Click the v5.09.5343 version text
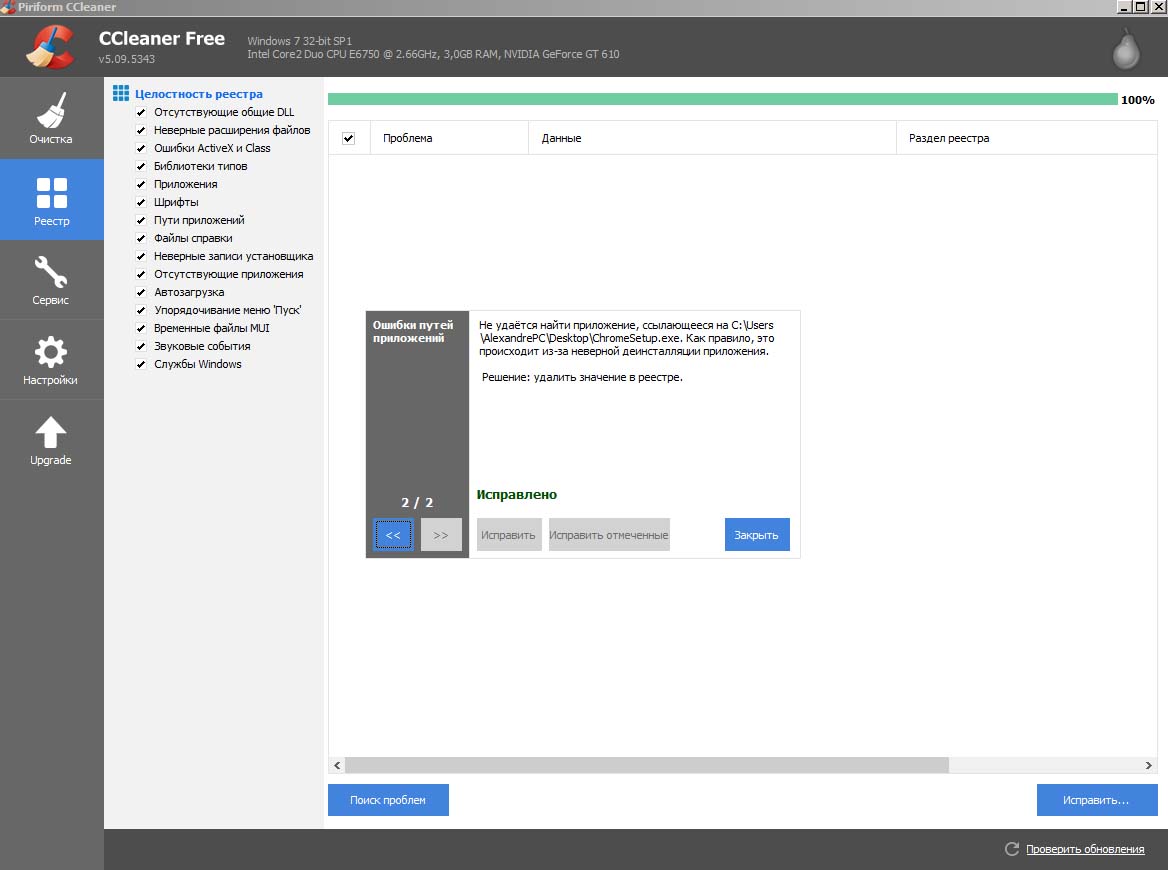The width and height of the screenshot is (1168, 870). click(127, 59)
